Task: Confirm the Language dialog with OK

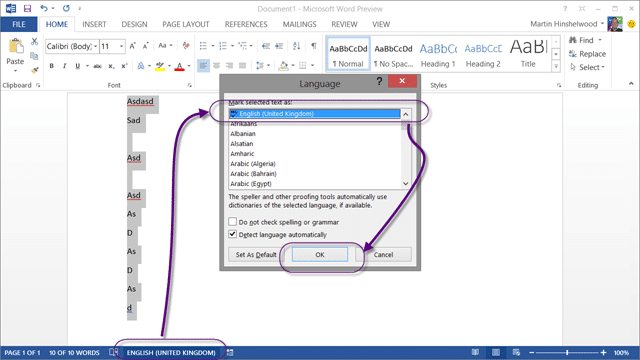Action: 320,254
